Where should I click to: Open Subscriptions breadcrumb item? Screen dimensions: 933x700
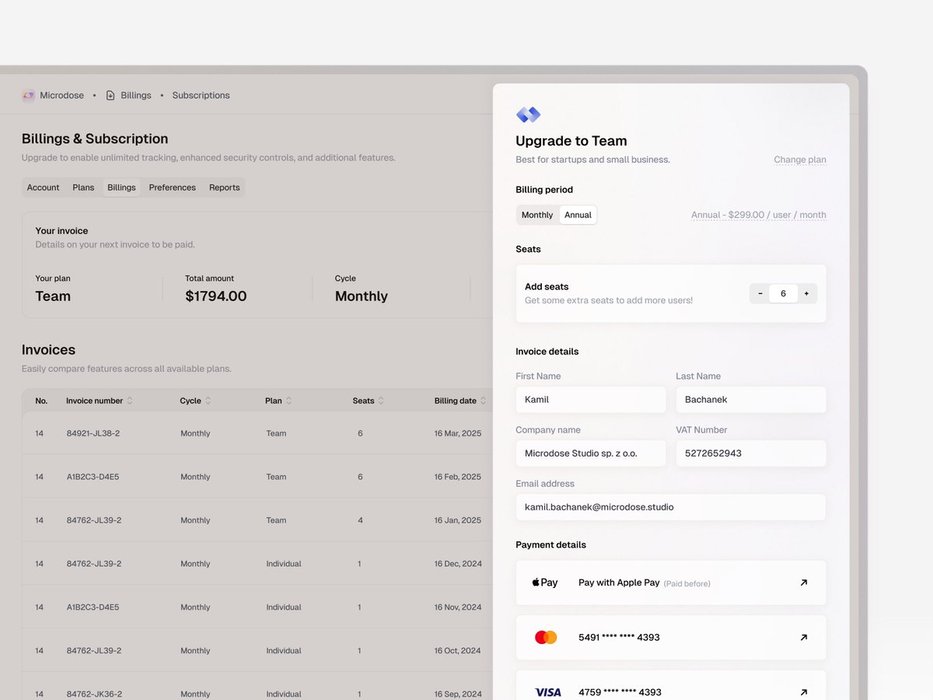coord(201,95)
